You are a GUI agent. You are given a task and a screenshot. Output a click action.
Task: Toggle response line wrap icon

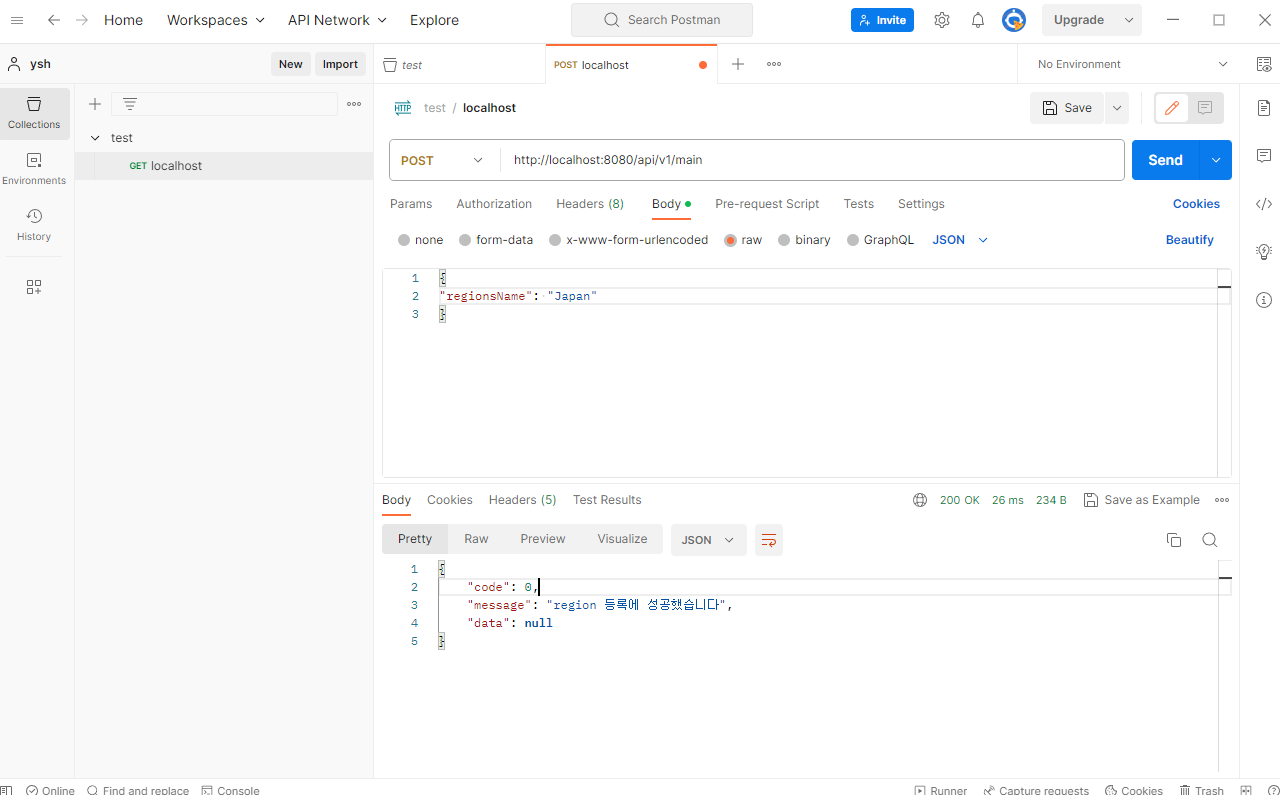769,540
